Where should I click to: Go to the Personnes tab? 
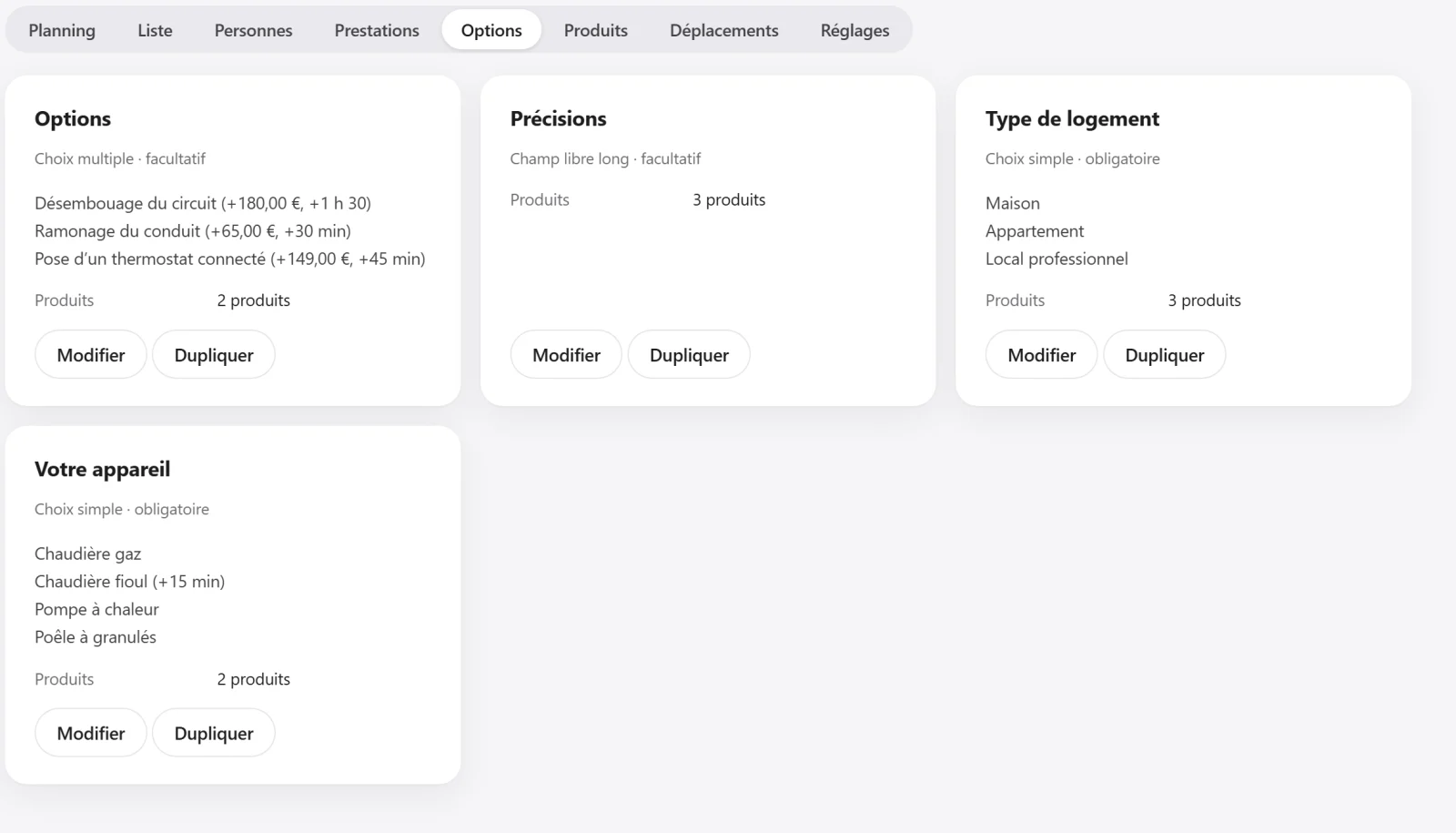coord(253,30)
